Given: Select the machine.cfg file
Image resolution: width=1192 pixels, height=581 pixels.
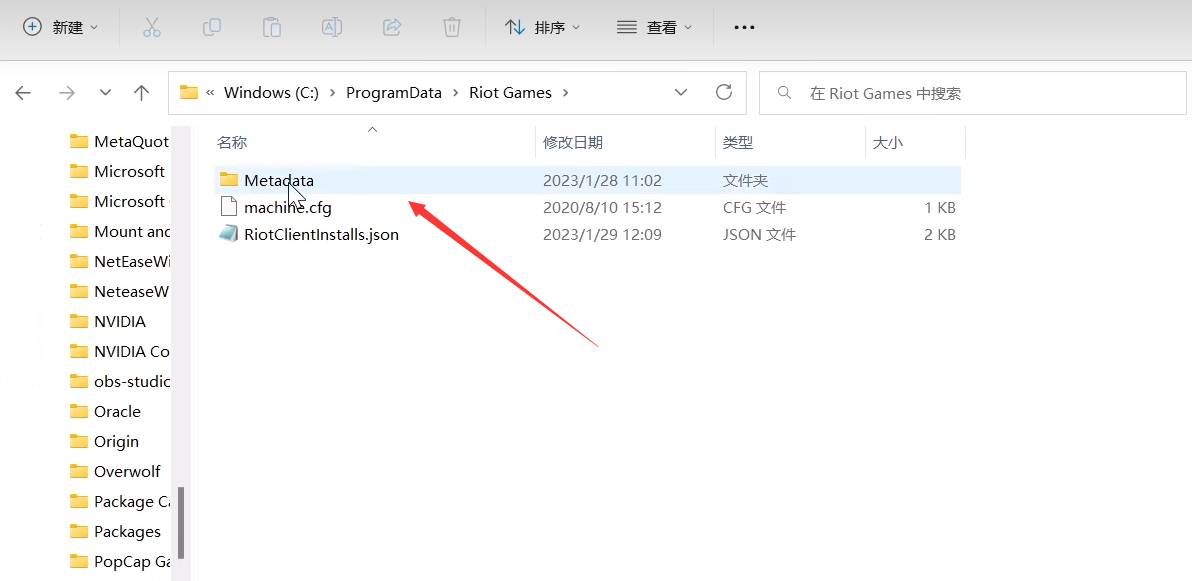Looking at the screenshot, I should (x=587, y=207).
